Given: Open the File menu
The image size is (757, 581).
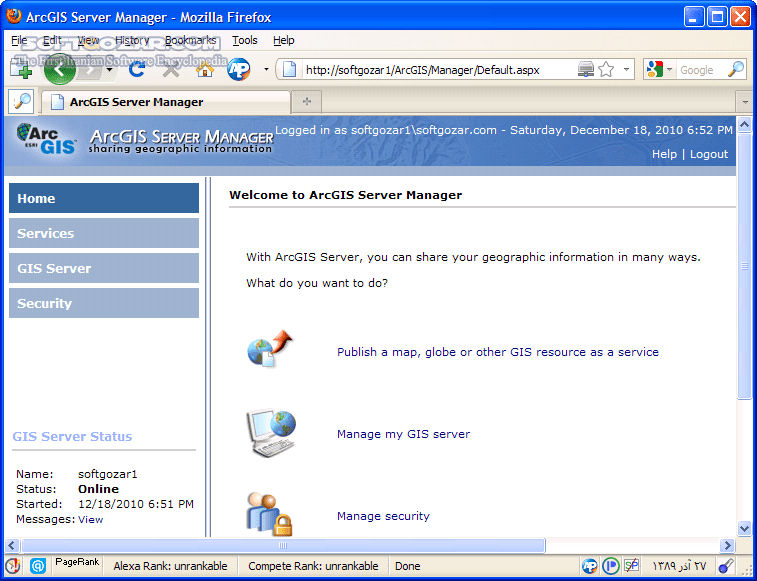Looking at the screenshot, I should [19, 41].
